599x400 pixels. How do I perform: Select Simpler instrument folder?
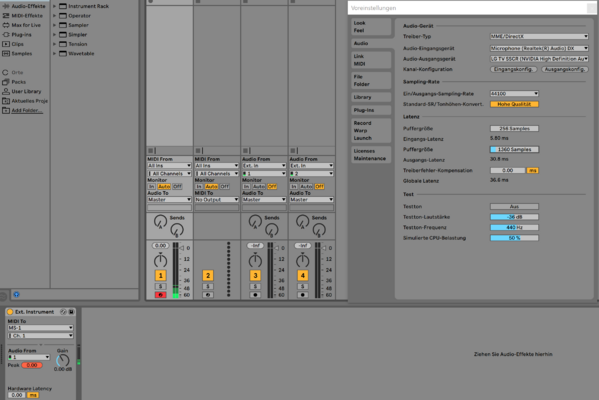pos(73,34)
